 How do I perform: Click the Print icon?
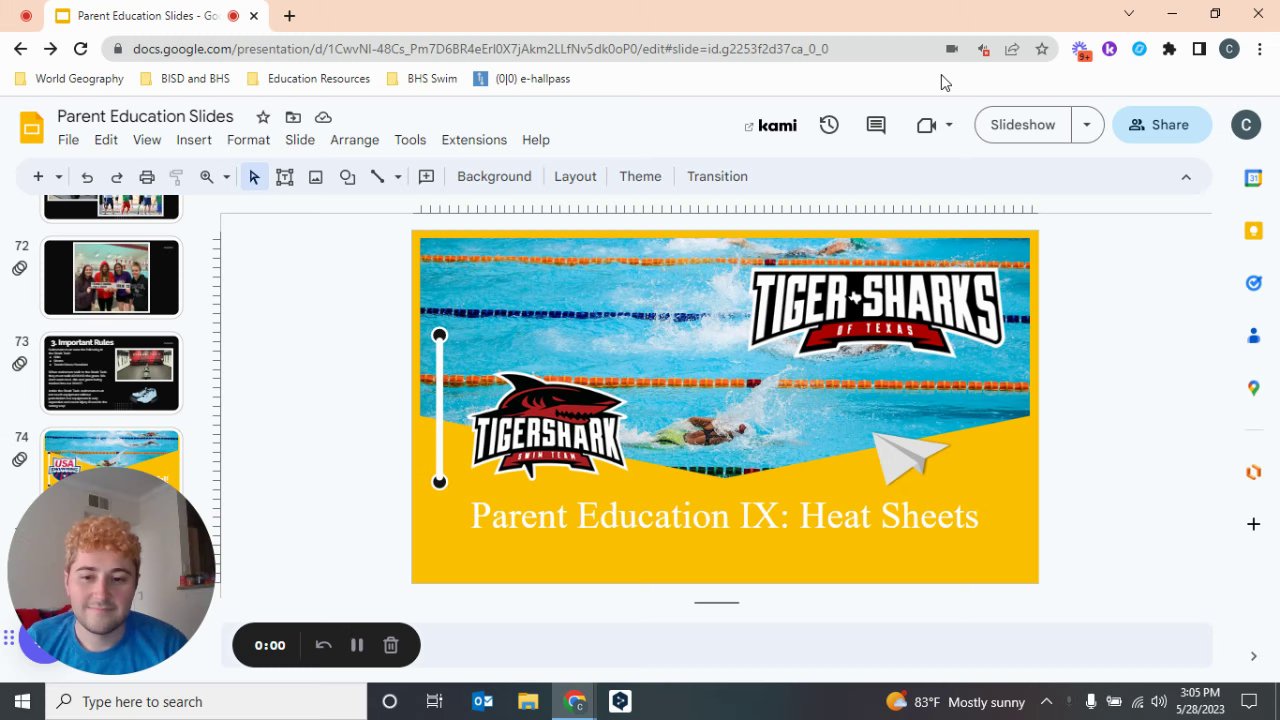click(x=147, y=177)
